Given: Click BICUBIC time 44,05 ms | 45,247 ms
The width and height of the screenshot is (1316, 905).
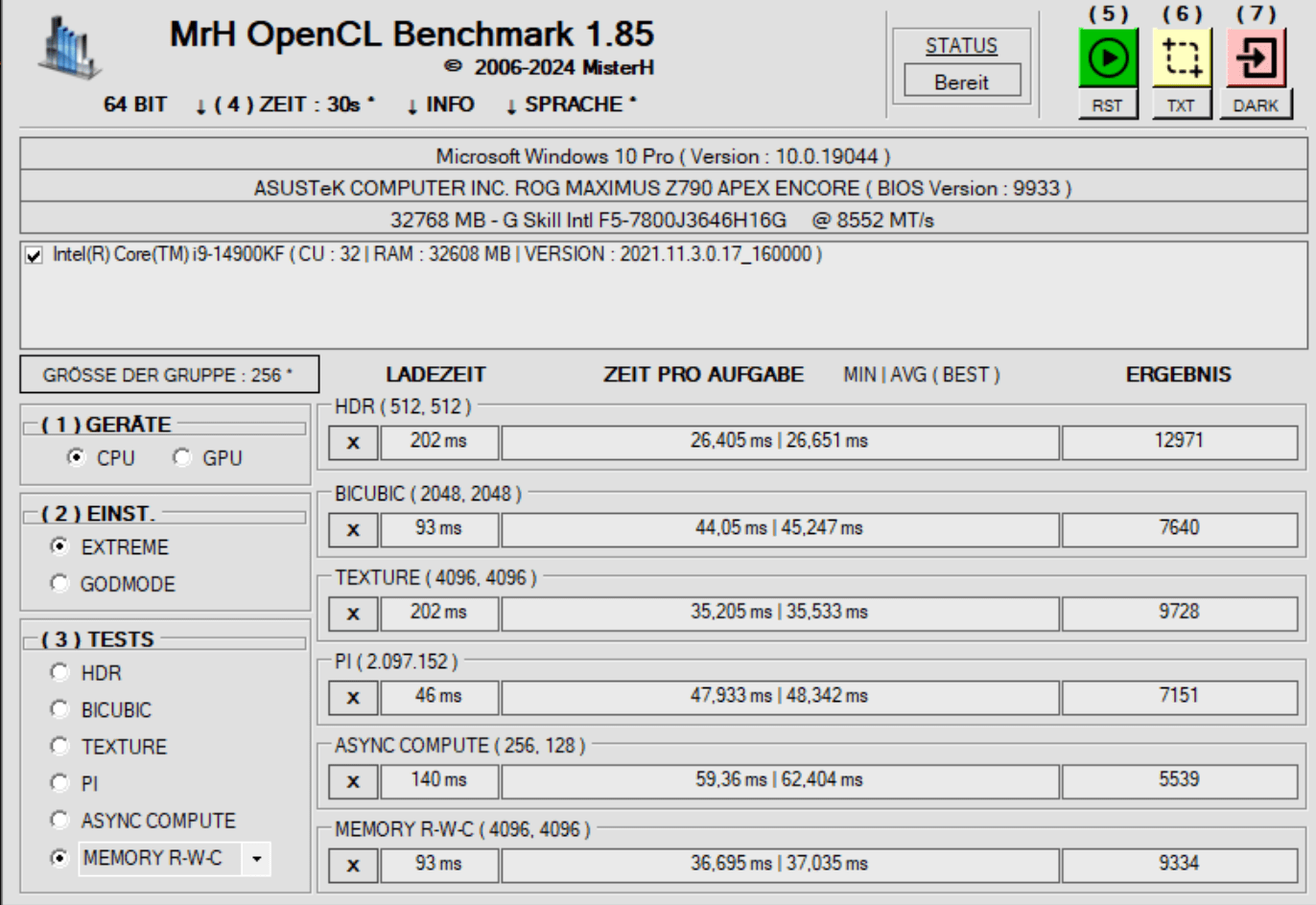Looking at the screenshot, I should 780,528.
